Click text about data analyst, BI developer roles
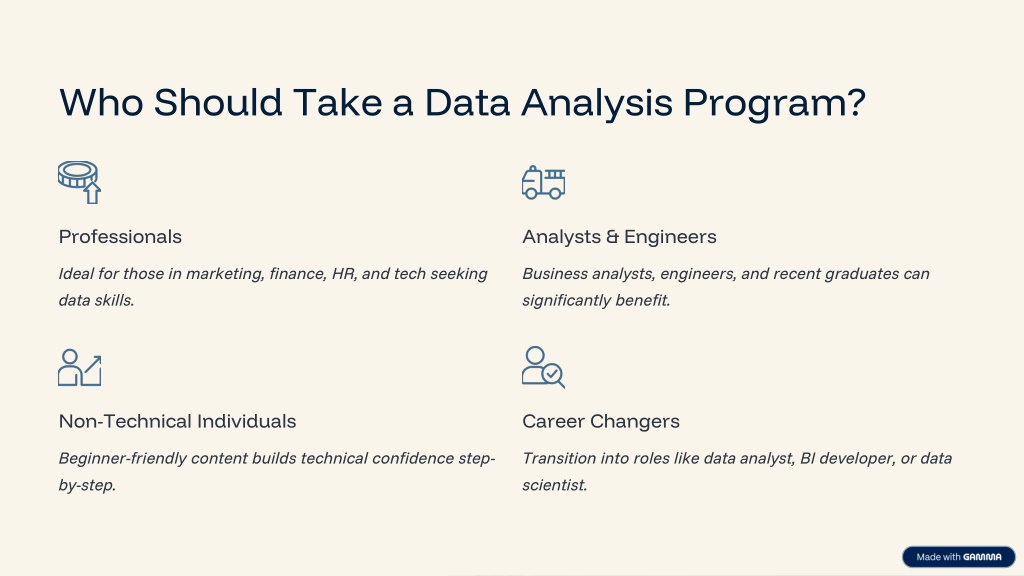This screenshot has height=576, width=1024. point(737,472)
